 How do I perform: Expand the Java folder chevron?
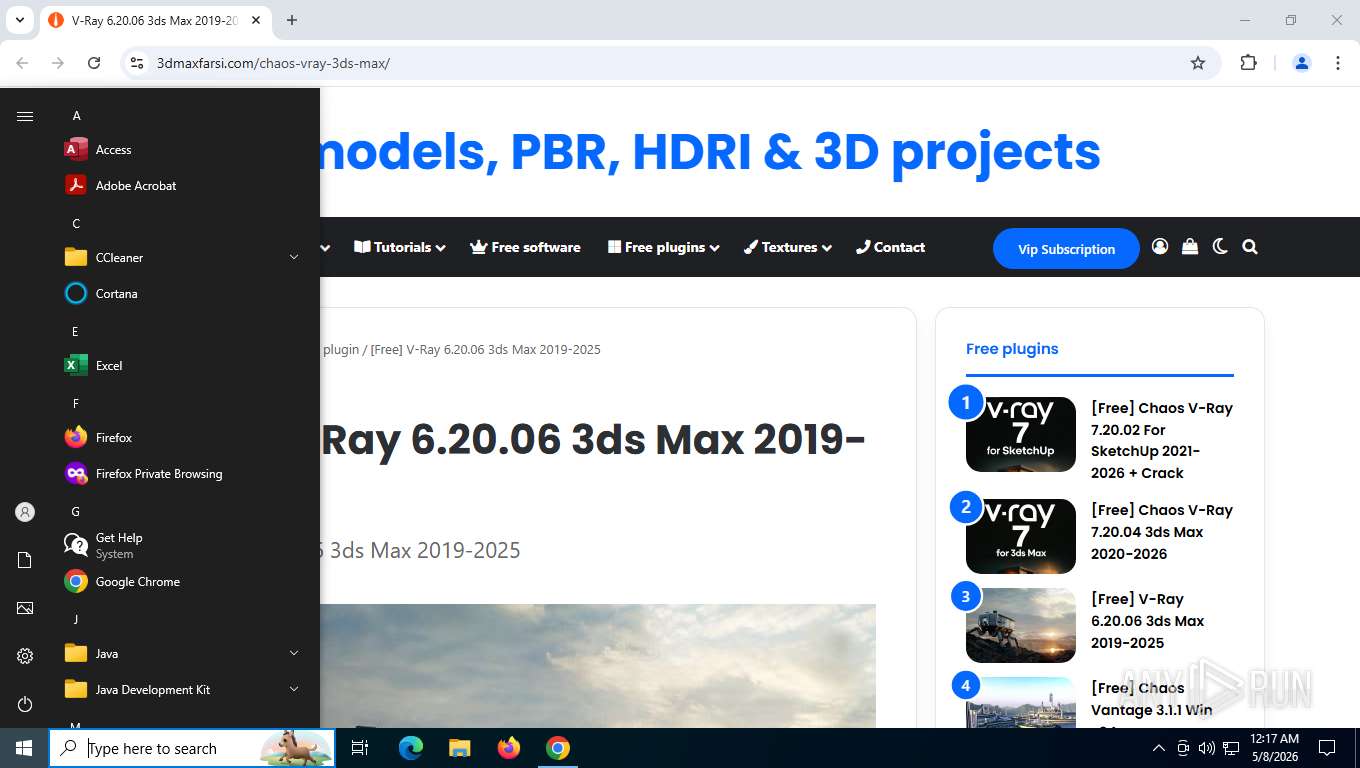click(x=294, y=654)
